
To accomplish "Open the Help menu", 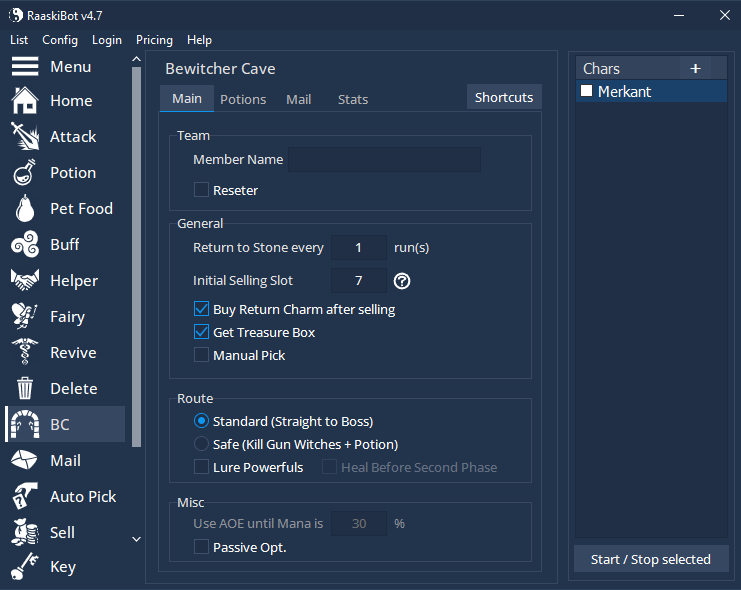I will pyautogui.click(x=199, y=40).
